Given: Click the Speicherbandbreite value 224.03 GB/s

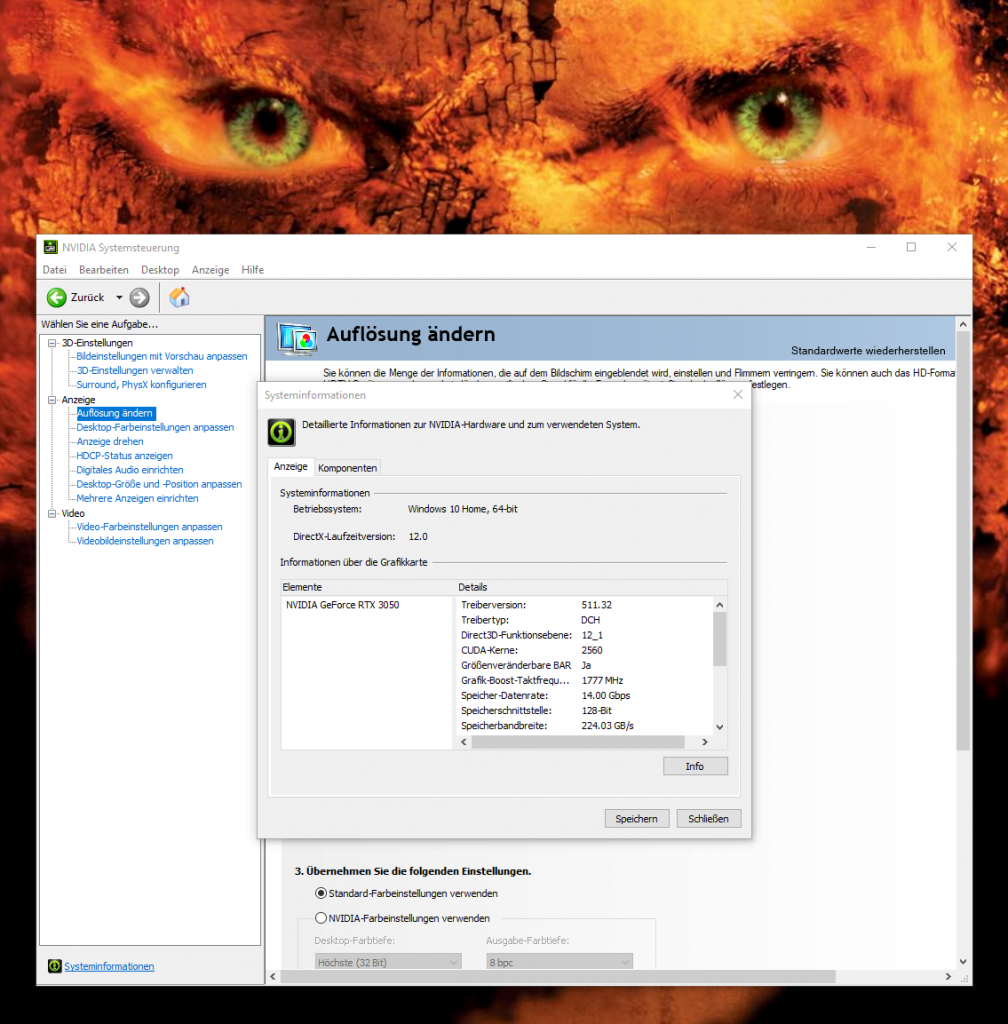Looking at the screenshot, I should click(x=608, y=726).
